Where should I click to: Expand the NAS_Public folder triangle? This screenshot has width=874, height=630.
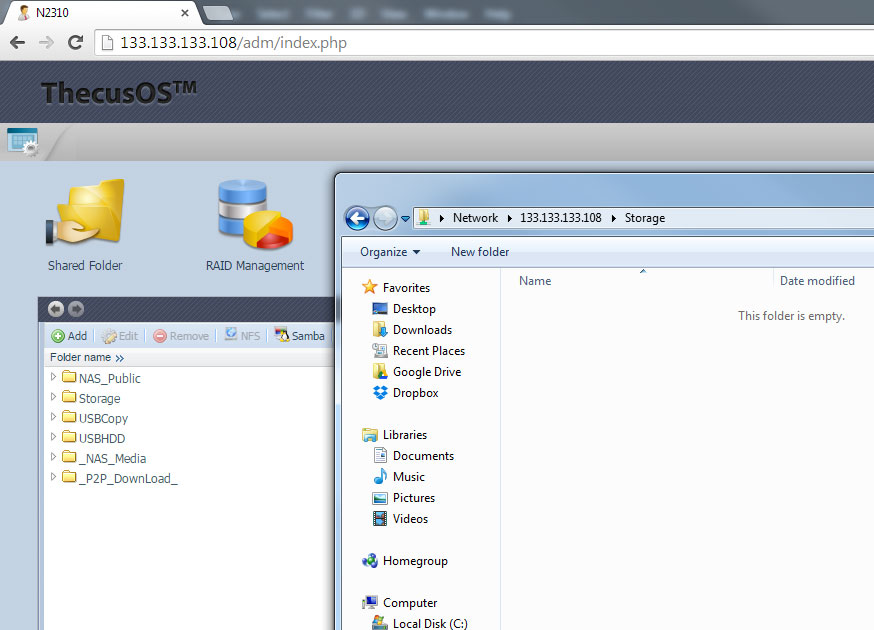click(x=54, y=377)
